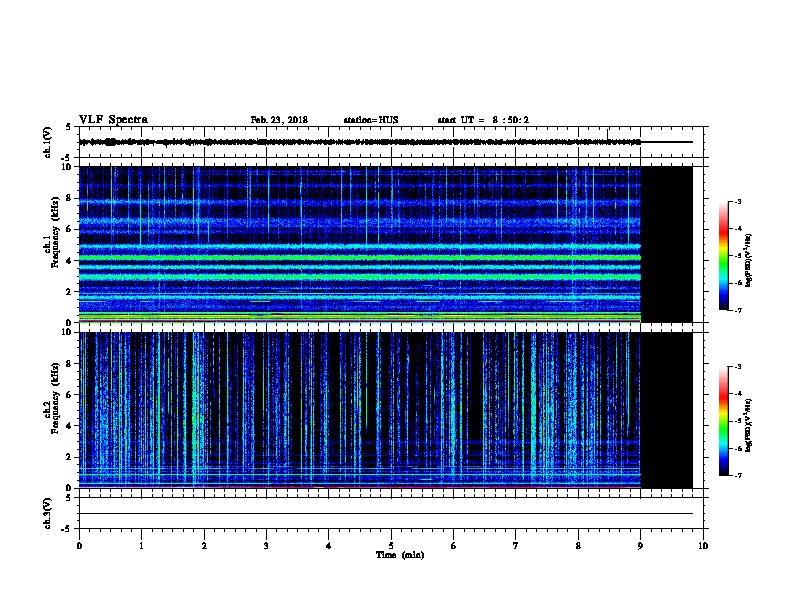792x612 pixels.
Task: Click the time axis tick label '9'
Action: [640, 545]
